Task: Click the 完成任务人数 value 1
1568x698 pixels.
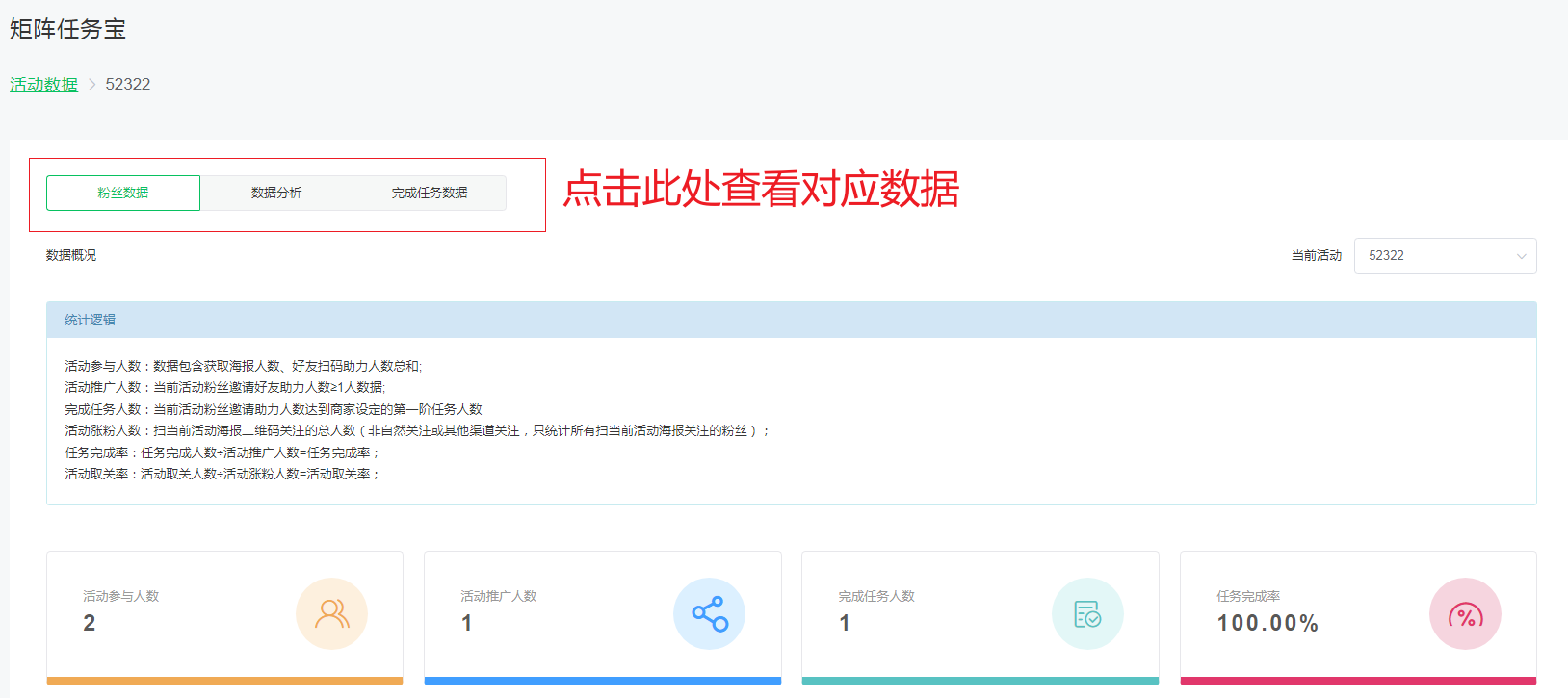Action: (845, 623)
